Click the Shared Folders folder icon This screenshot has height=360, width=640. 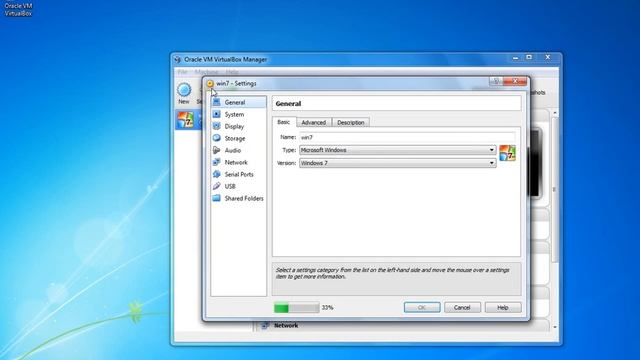pyautogui.click(x=217, y=198)
